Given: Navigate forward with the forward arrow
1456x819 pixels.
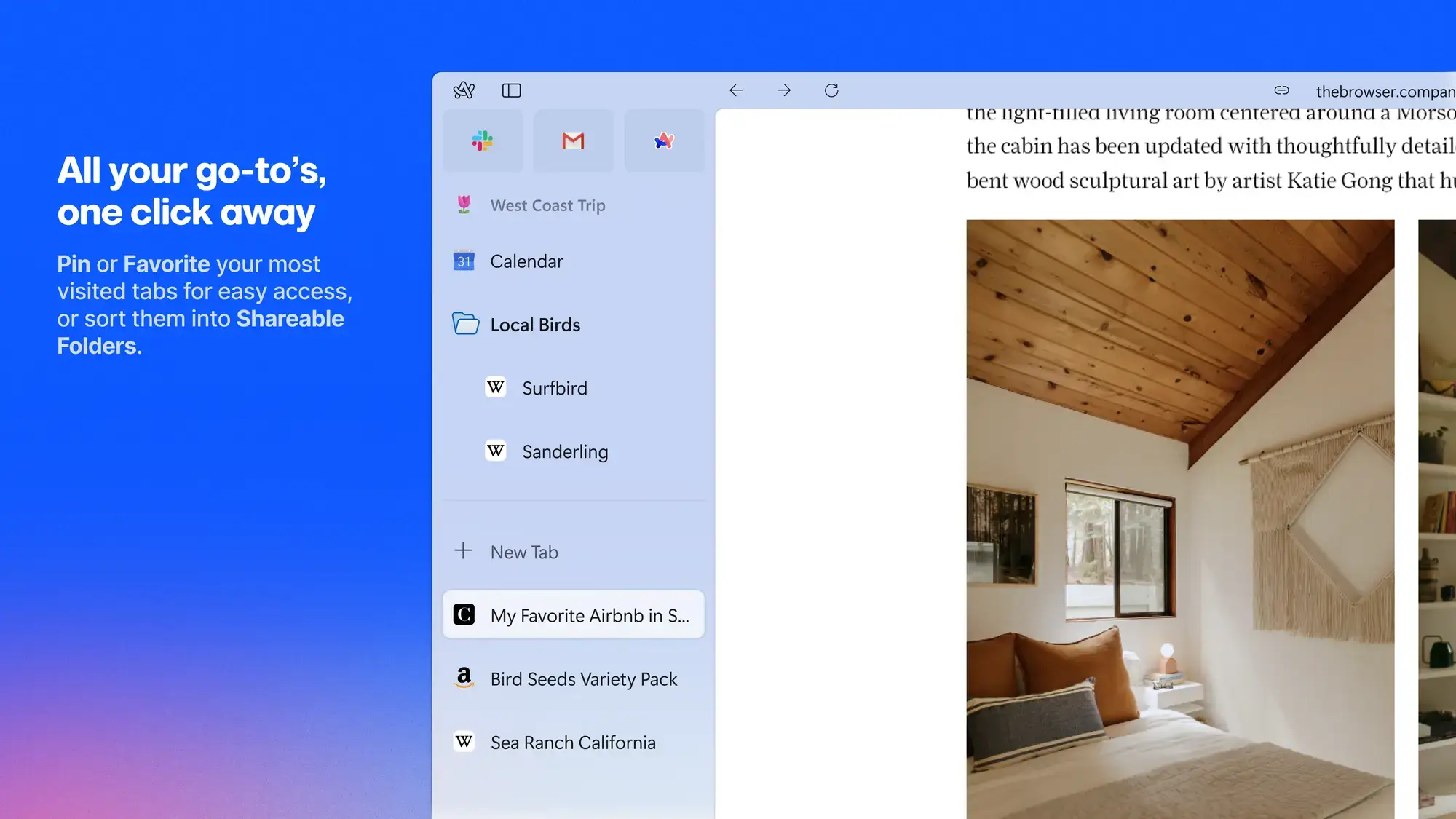Looking at the screenshot, I should click(x=784, y=90).
